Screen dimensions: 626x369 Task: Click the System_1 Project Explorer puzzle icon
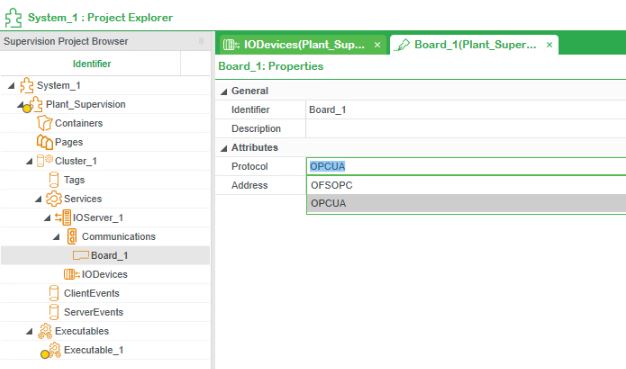[x=13, y=18]
